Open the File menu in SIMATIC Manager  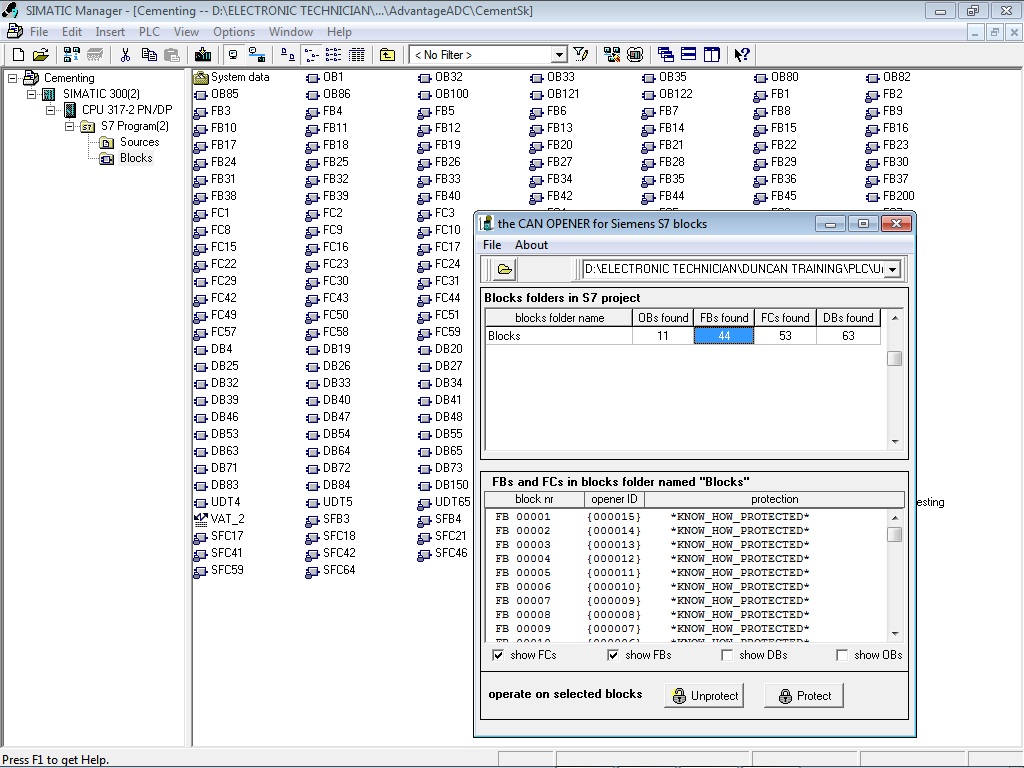(39, 32)
